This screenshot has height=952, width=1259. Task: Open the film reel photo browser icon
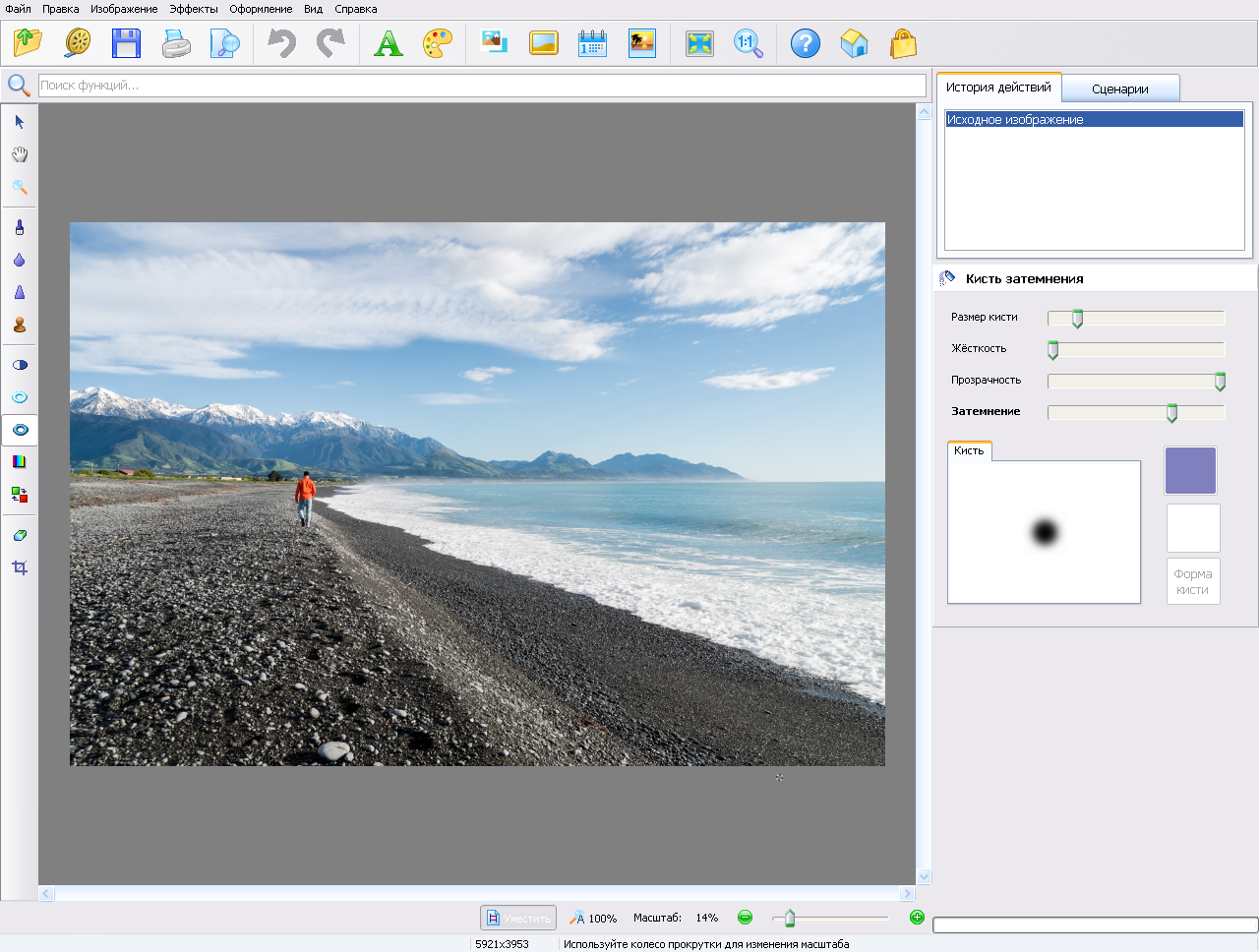pos(78,43)
